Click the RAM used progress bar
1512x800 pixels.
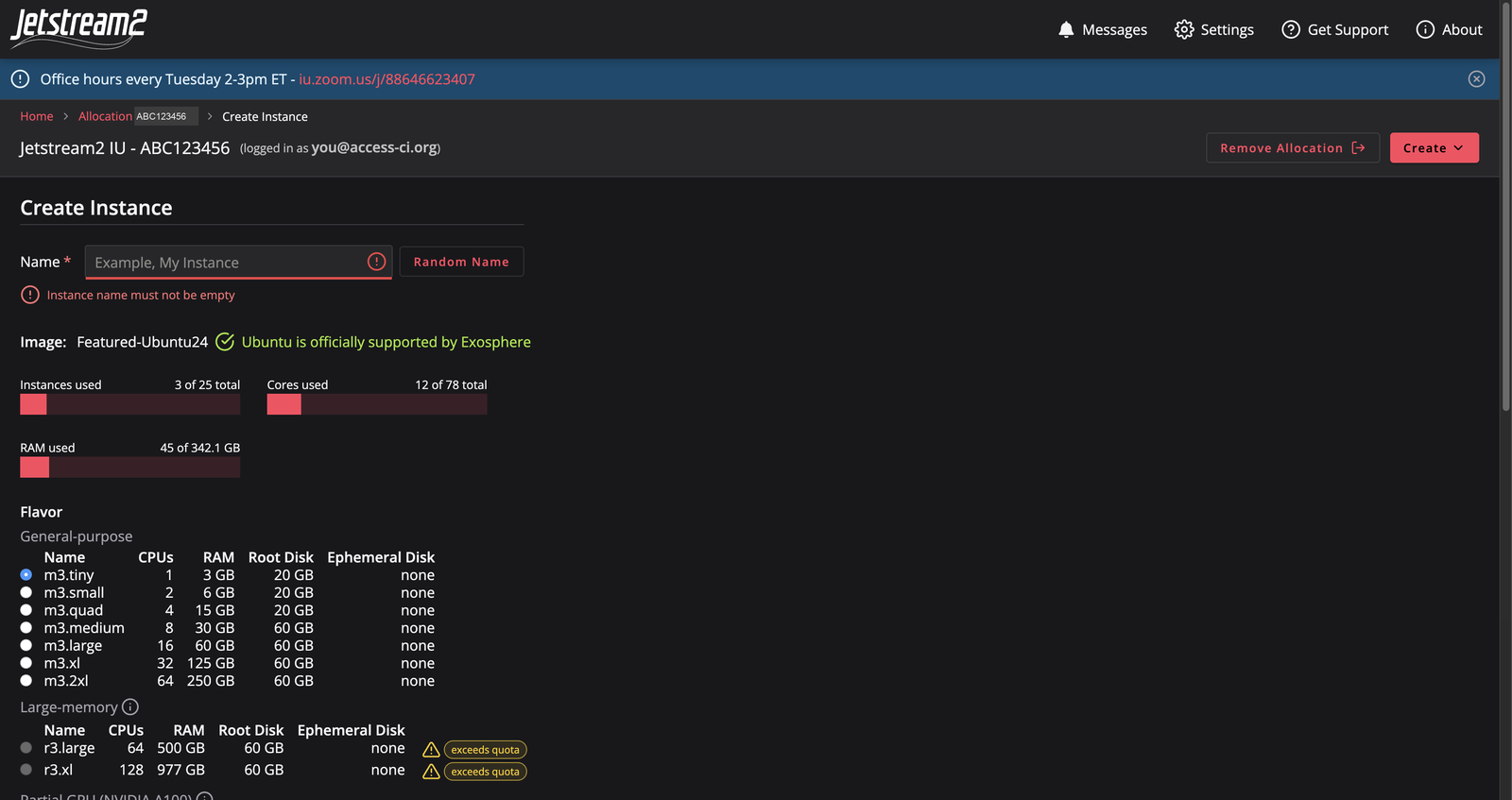[129, 467]
